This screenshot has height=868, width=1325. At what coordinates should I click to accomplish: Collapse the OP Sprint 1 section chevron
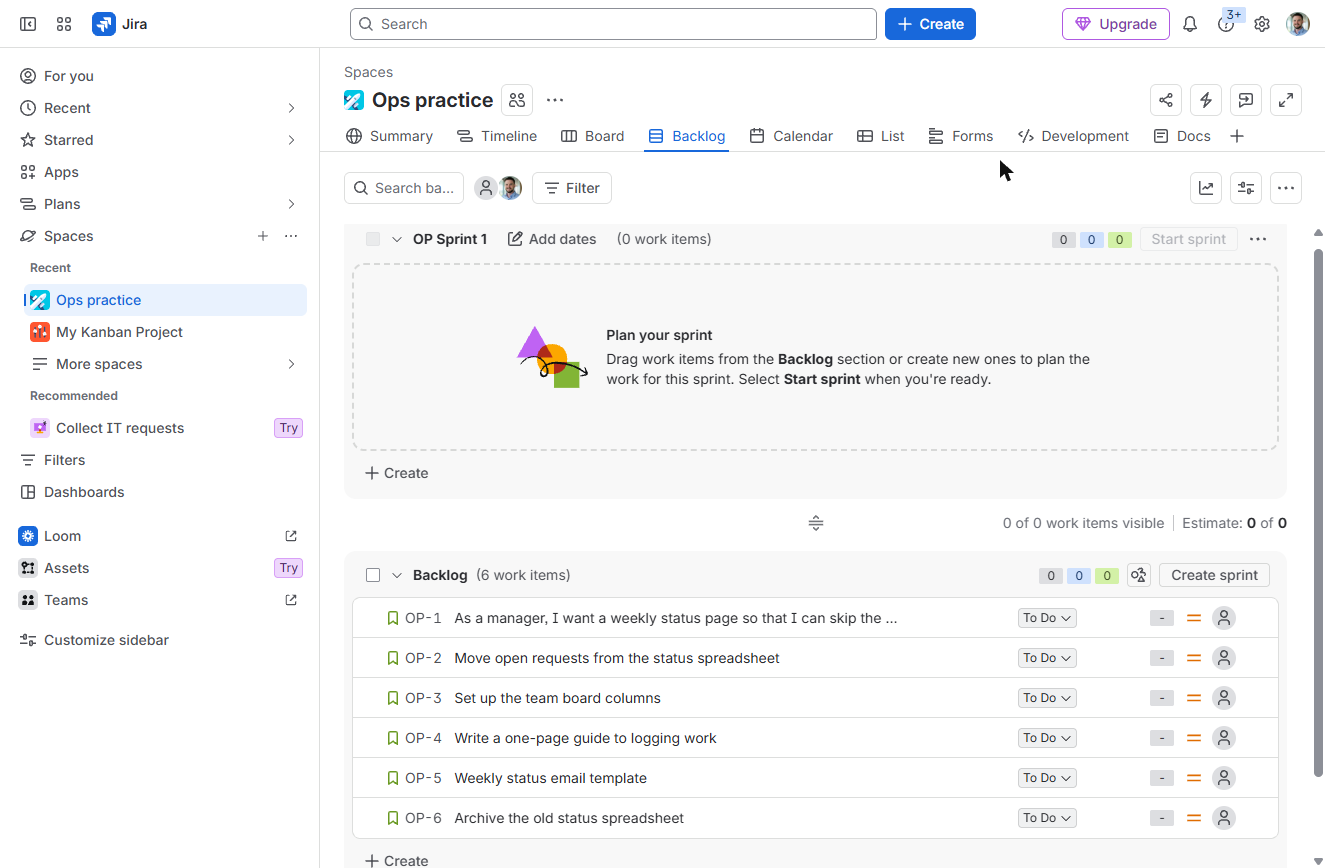pyautogui.click(x=397, y=239)
